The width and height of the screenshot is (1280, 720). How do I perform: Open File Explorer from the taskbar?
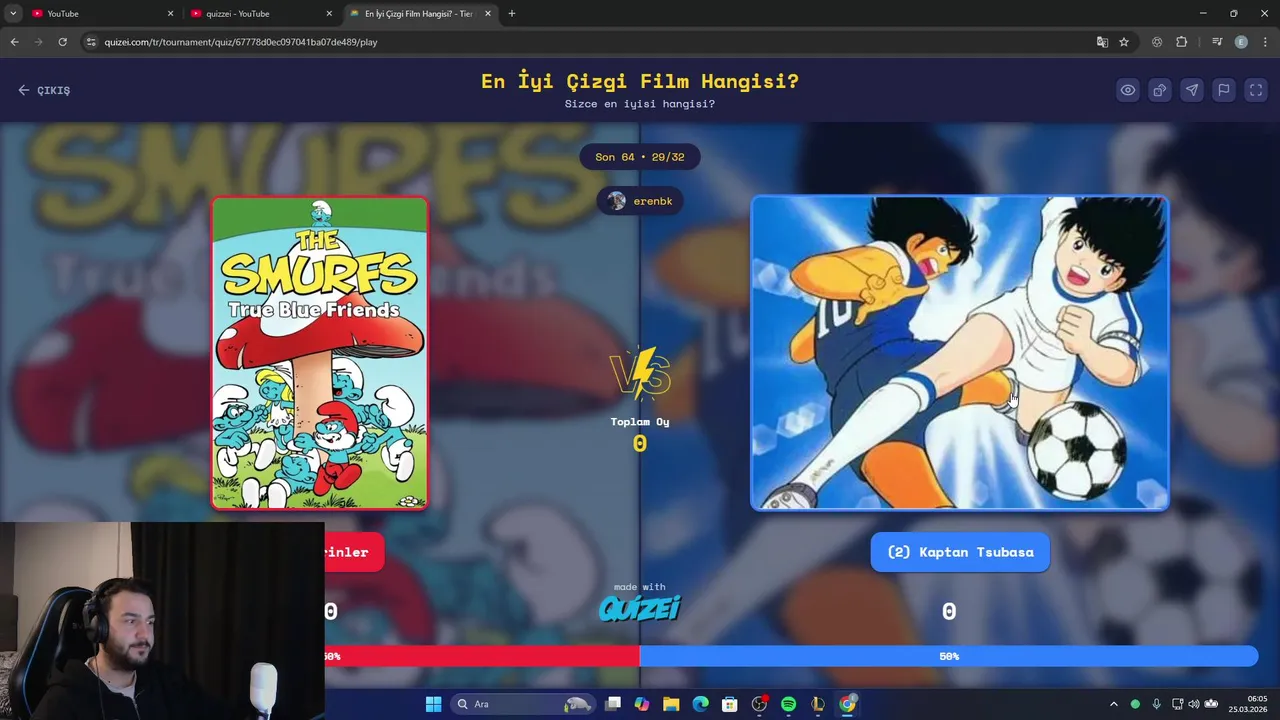pyautogui.click(x=671, y=704)
